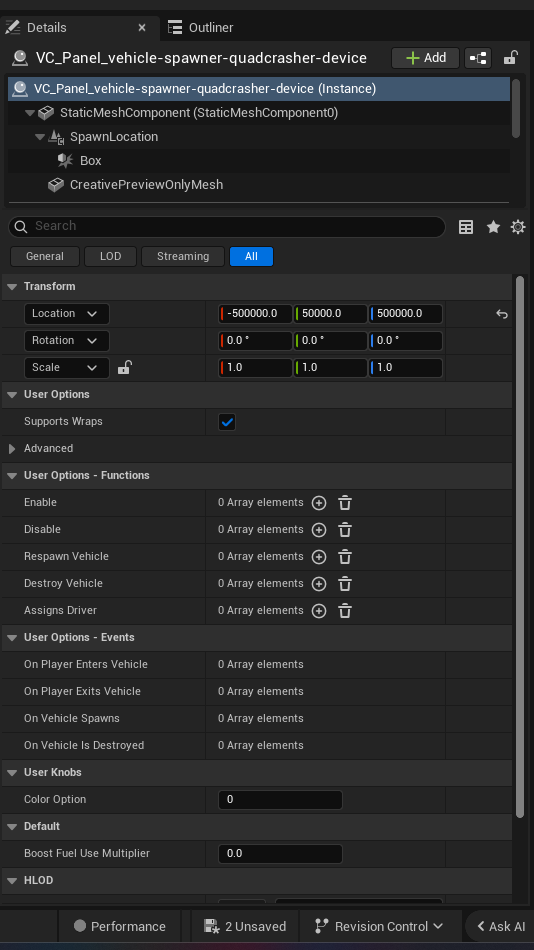The height and width of the screenshot is (950, 534).
Task: Collapse the Transform section
Action: click(12, 287)
